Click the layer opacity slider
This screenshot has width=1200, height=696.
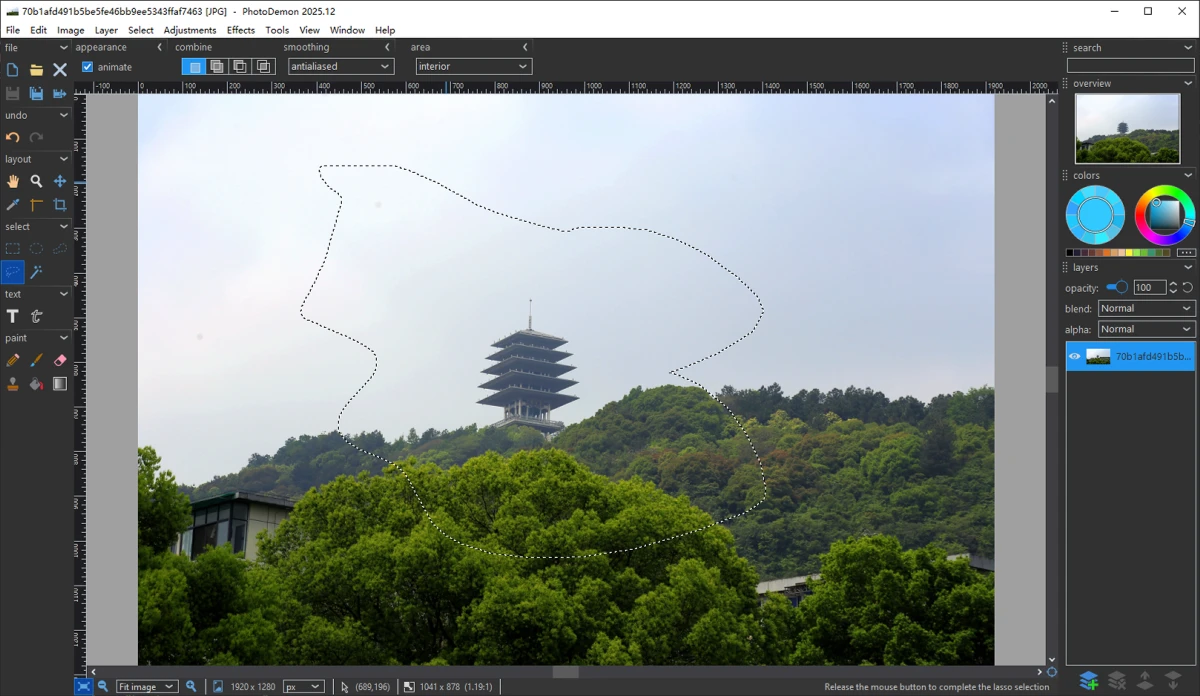point(1117,287)
